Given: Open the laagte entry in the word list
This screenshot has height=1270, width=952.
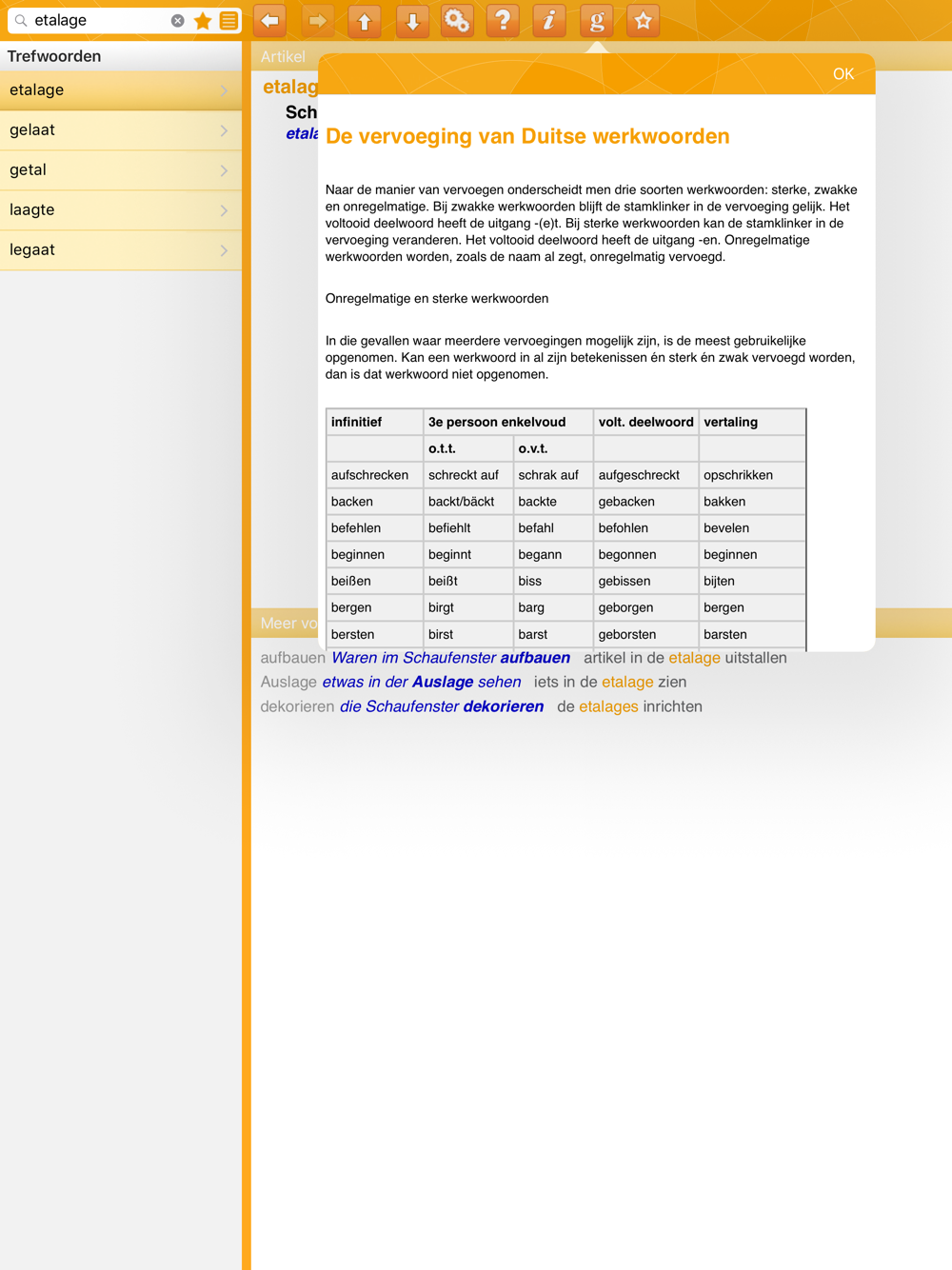Looking at the screenshot, I should click(x=121, y=210).
